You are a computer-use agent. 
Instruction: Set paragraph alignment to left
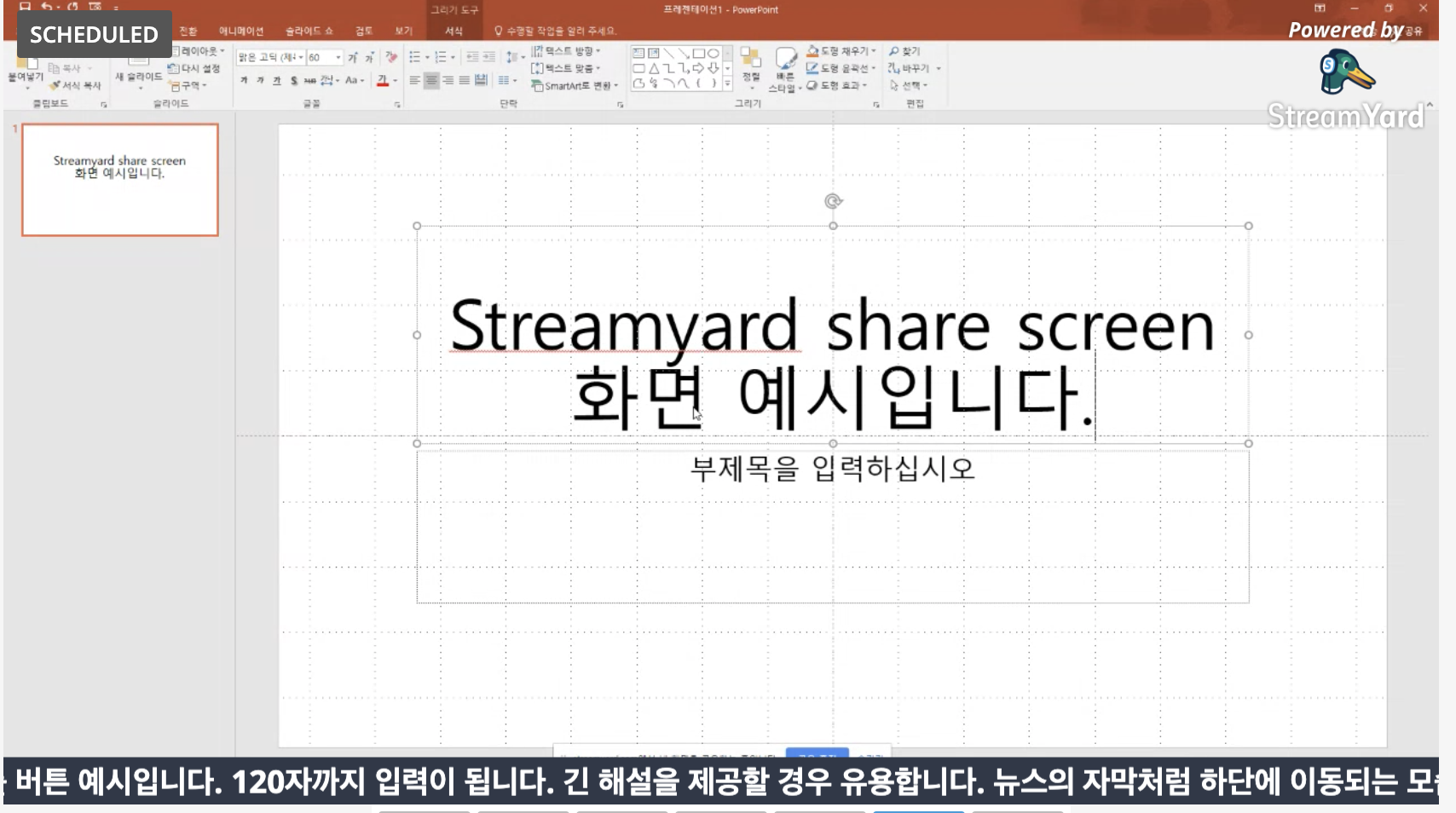click(415, 80)
